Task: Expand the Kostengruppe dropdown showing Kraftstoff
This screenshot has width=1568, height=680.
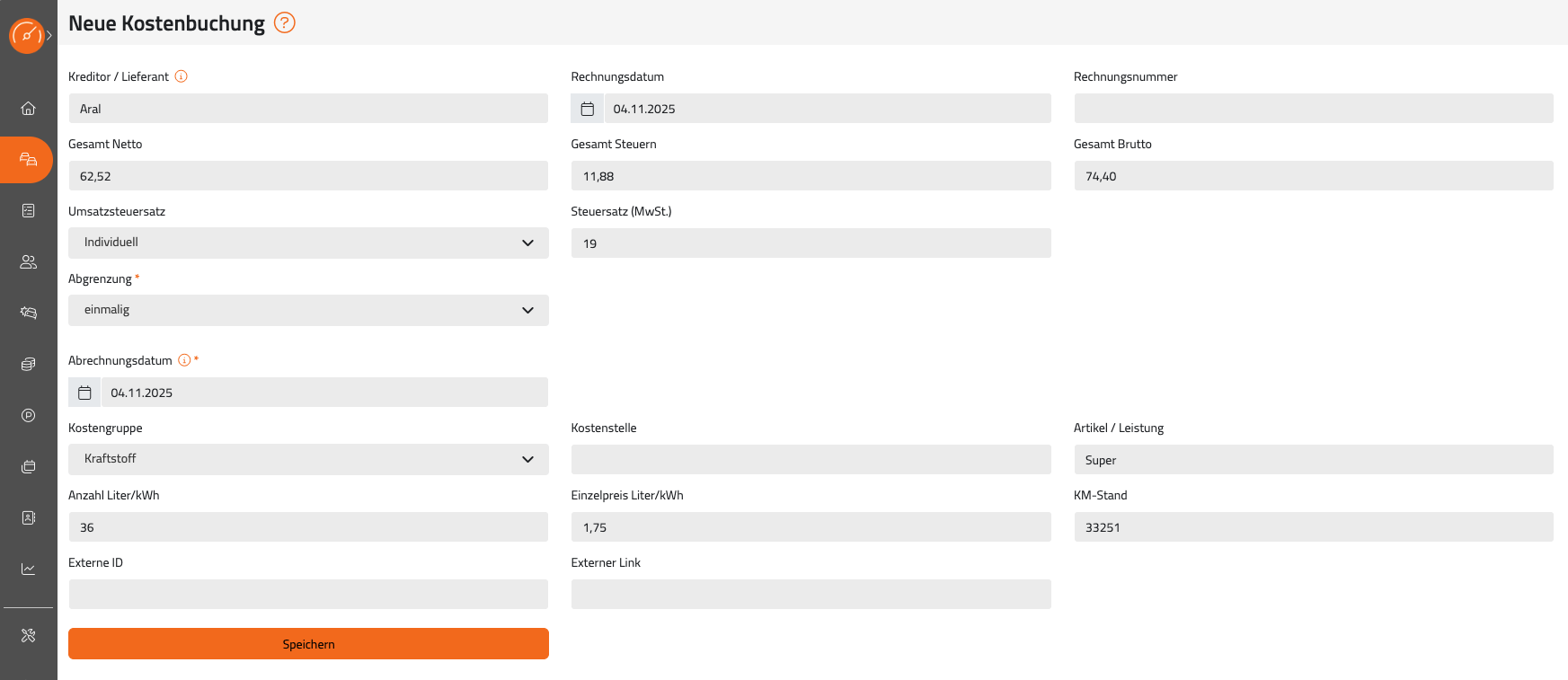Action: point(308,459)
